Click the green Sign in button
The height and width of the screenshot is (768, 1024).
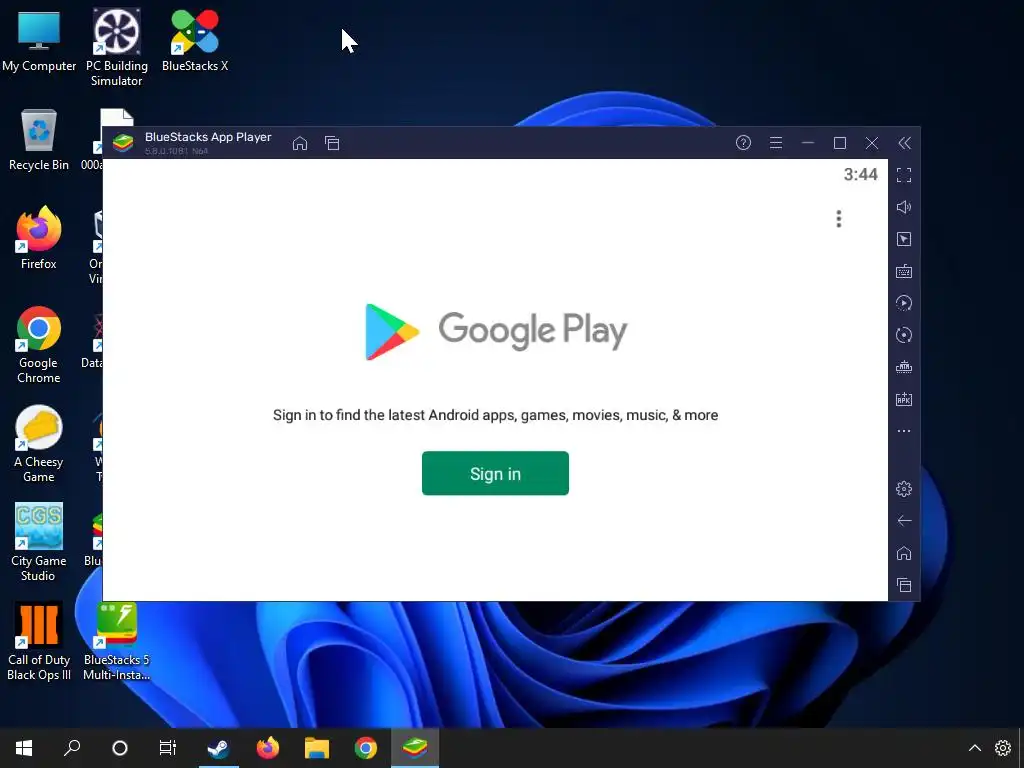click(x=495, y=473)
